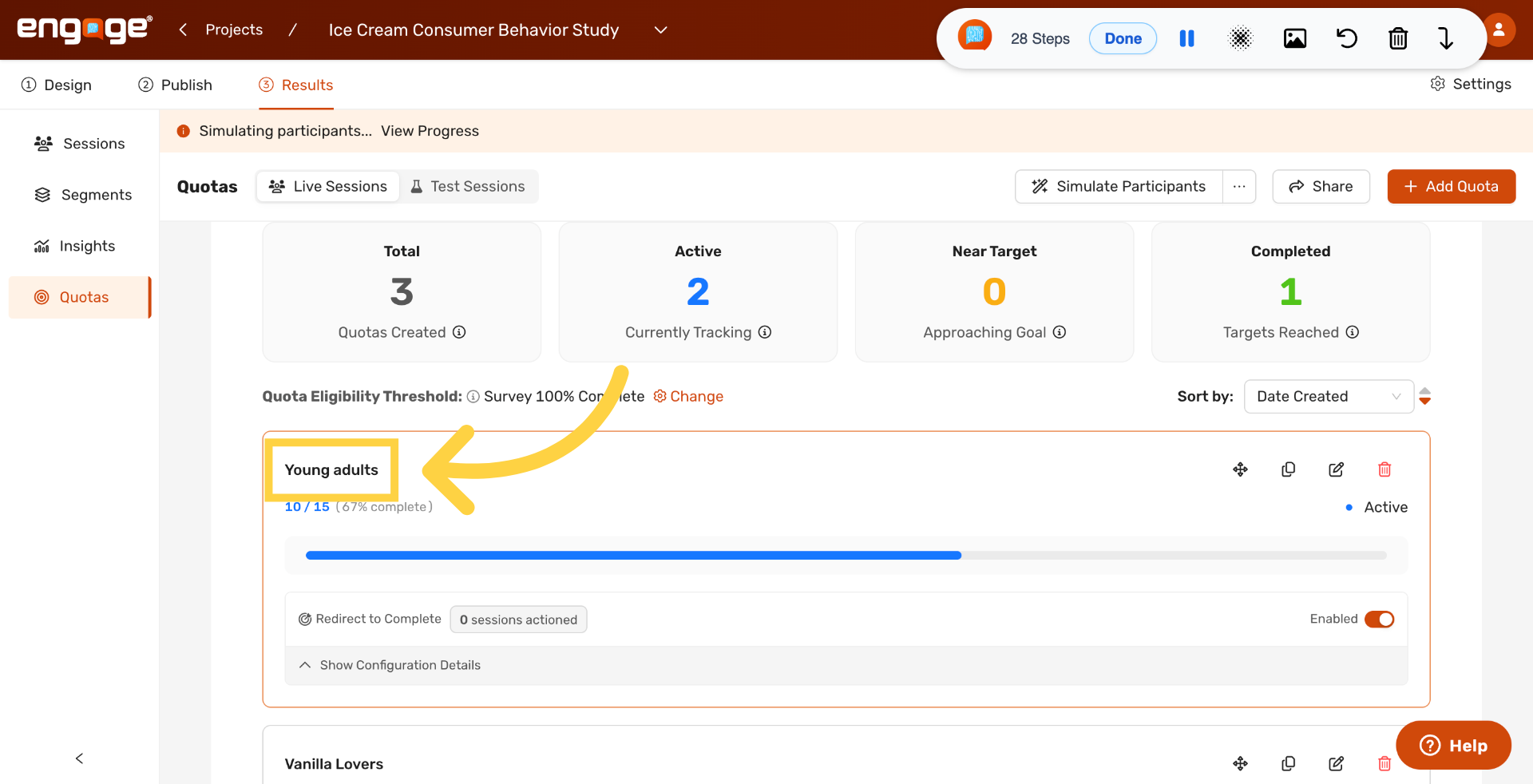Switch to the Publish tab
Image resolution: width=1533 pixels, height=784 pixels.
click(176, 85)
